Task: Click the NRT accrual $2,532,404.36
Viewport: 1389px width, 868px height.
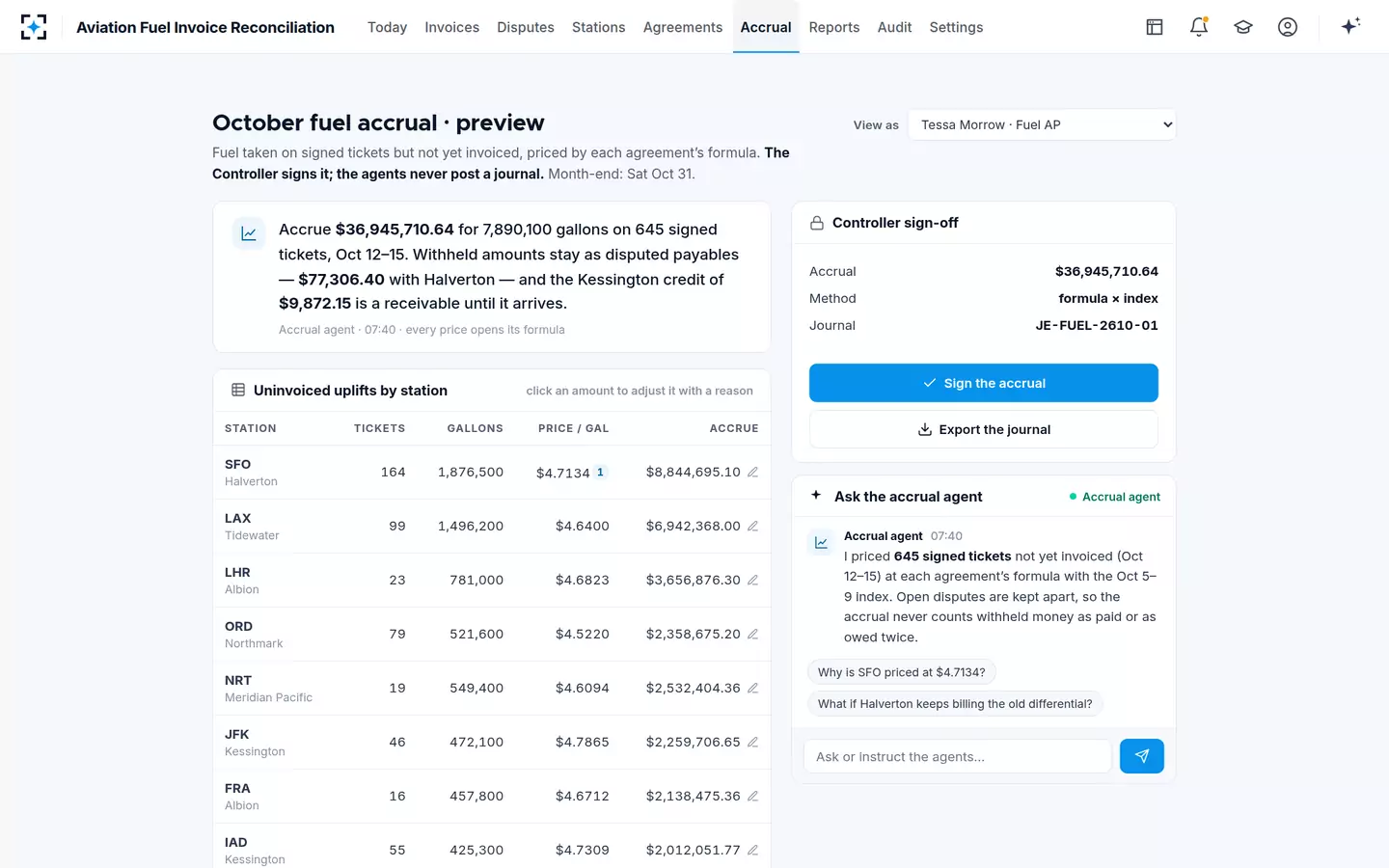Action: (x=694, y=689)
